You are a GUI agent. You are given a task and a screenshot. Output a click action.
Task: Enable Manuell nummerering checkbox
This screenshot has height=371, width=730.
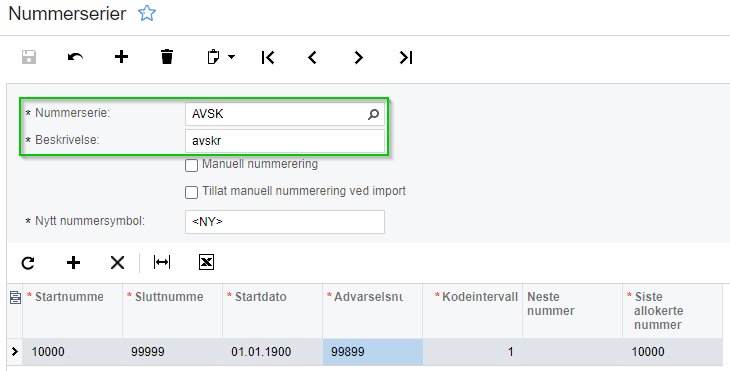(191, 165)
